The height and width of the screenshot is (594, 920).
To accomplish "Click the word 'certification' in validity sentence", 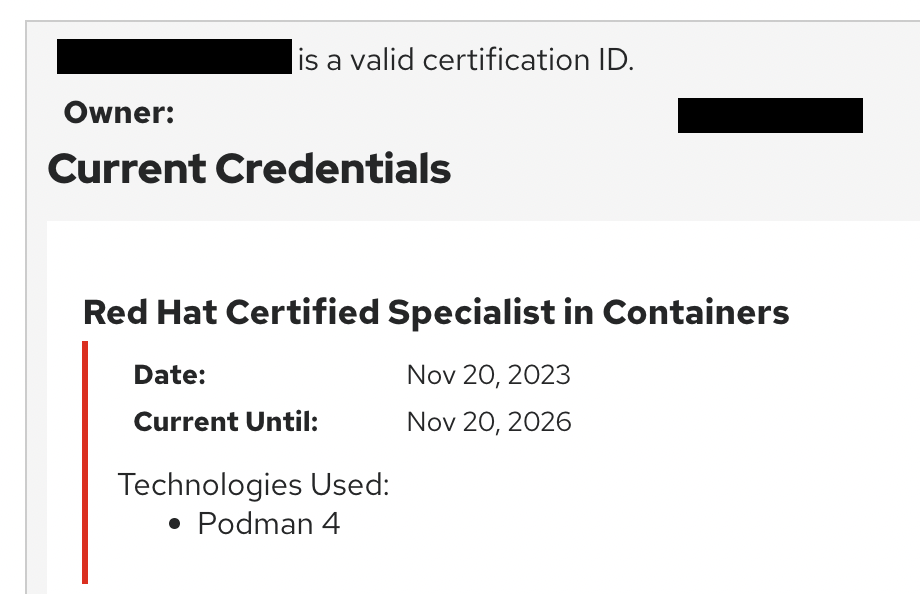I will [x=506, y=60].
